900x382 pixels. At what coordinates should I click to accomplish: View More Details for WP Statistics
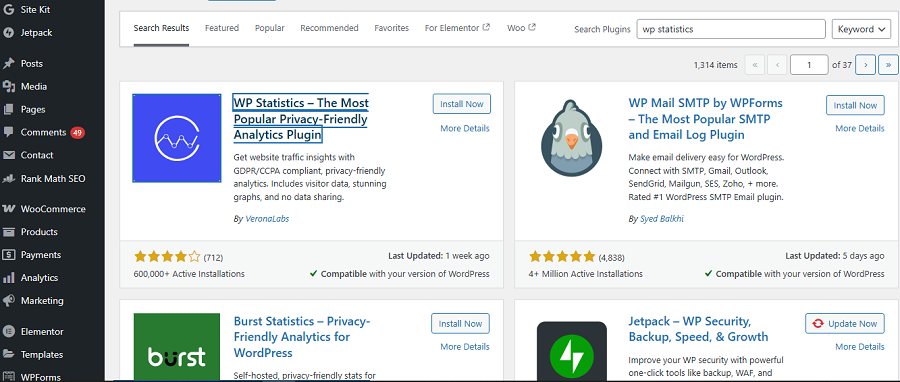(x=465, y=128)
